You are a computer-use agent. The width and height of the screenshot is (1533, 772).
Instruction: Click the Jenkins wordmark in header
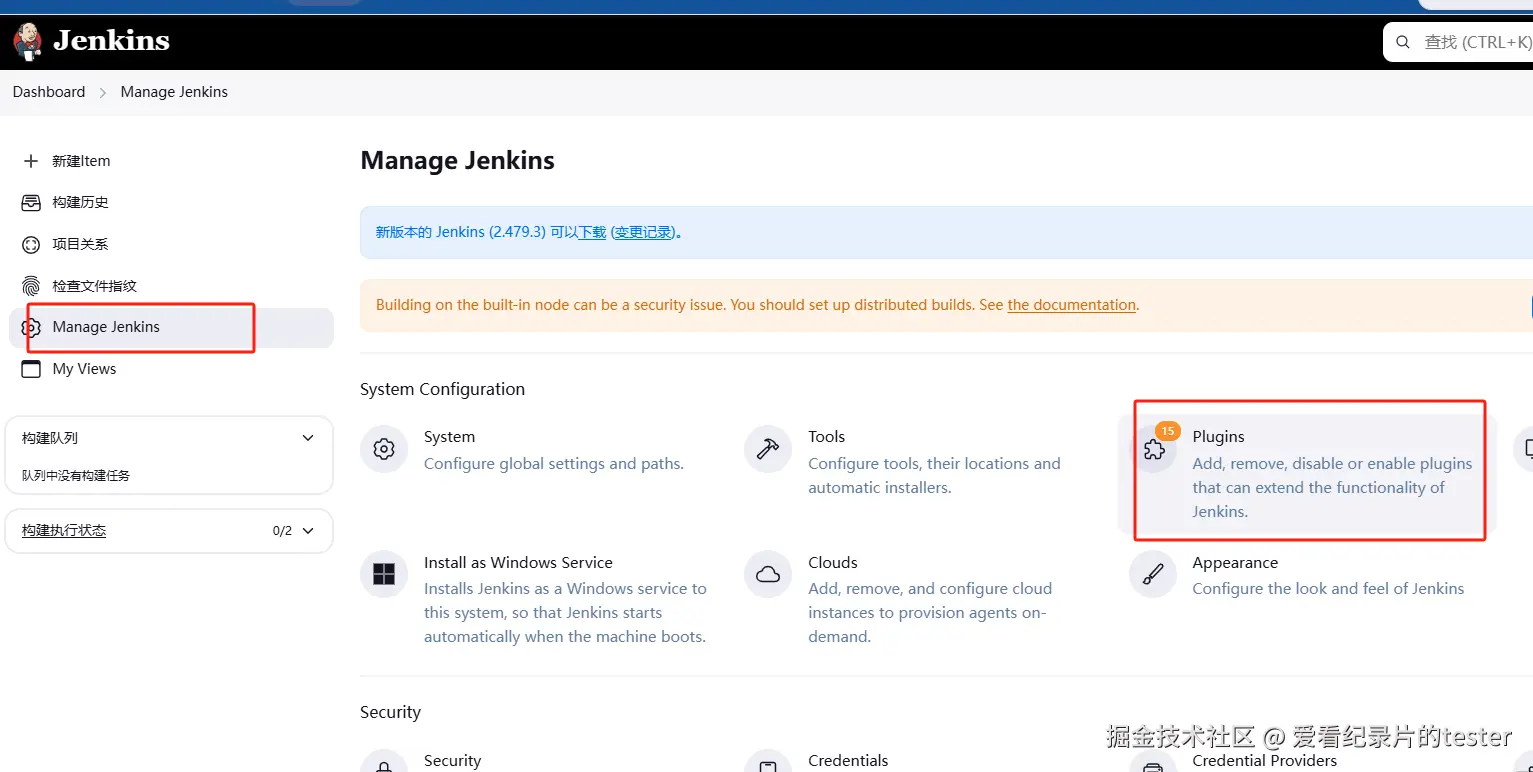[111, 41]
